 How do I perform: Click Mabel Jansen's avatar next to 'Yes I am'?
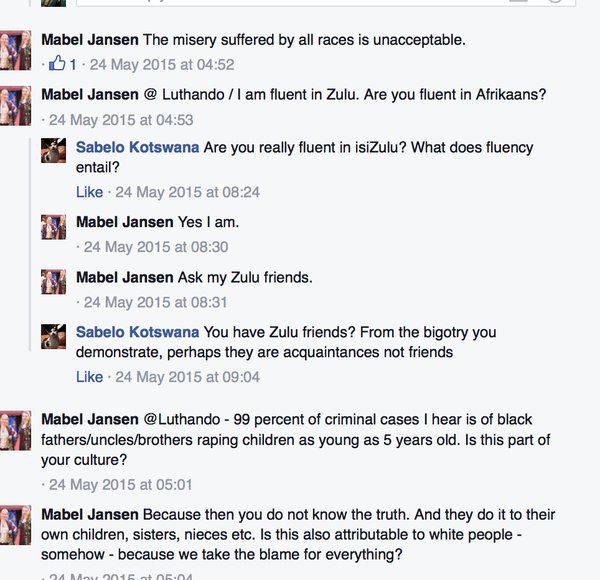[54, 227]
